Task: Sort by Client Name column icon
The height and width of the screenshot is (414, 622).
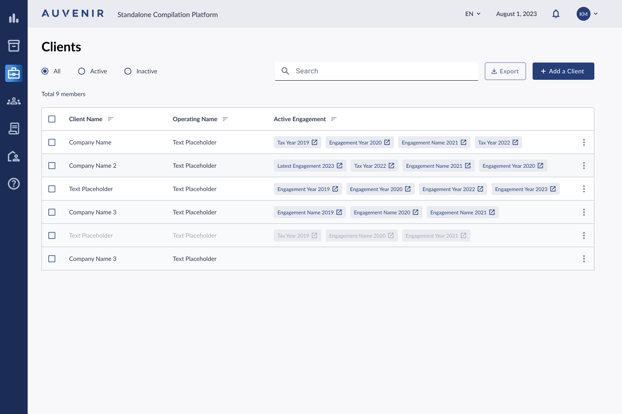Action: point(111,119)
